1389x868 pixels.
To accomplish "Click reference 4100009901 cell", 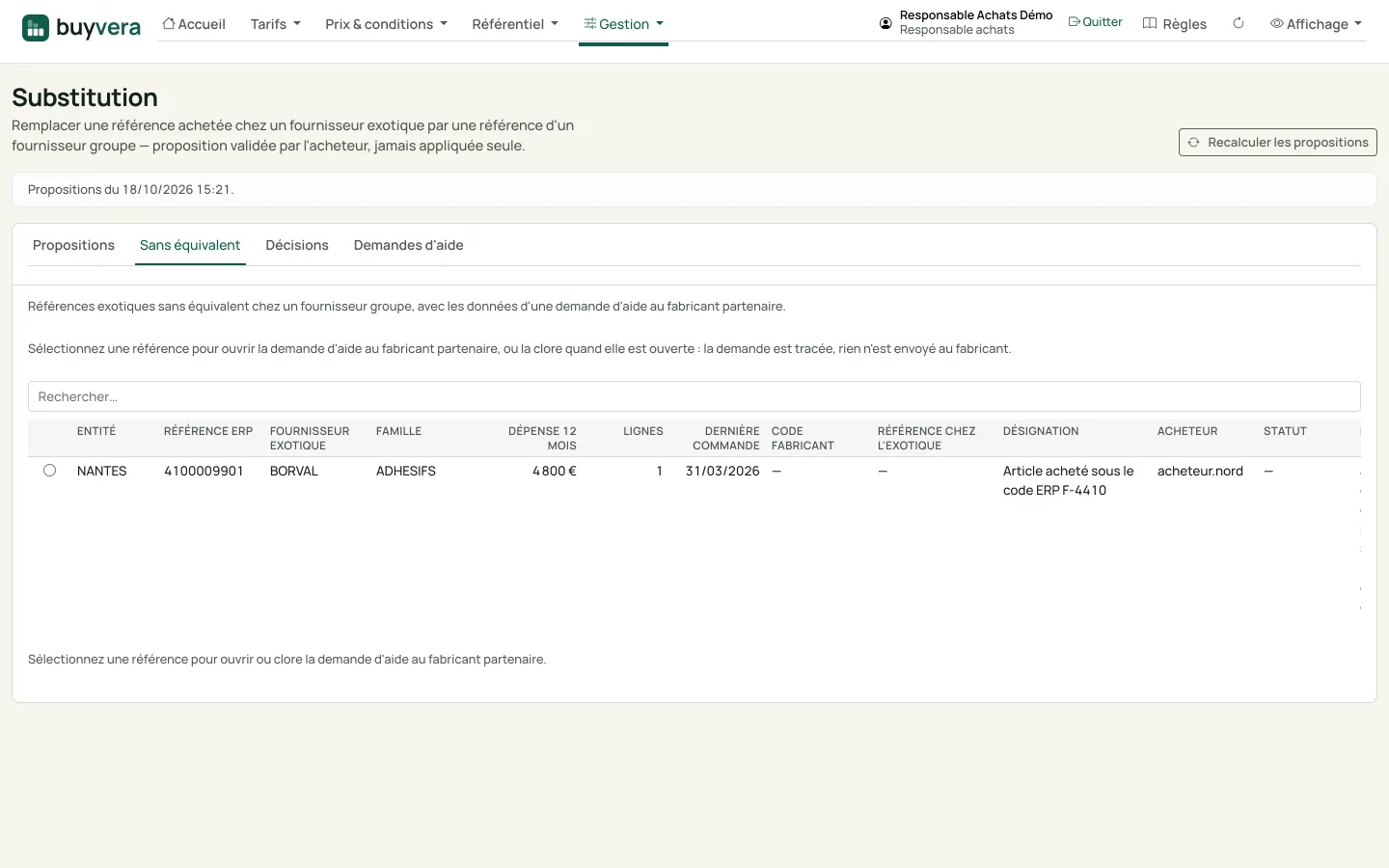I will click(x=204, y=471).
